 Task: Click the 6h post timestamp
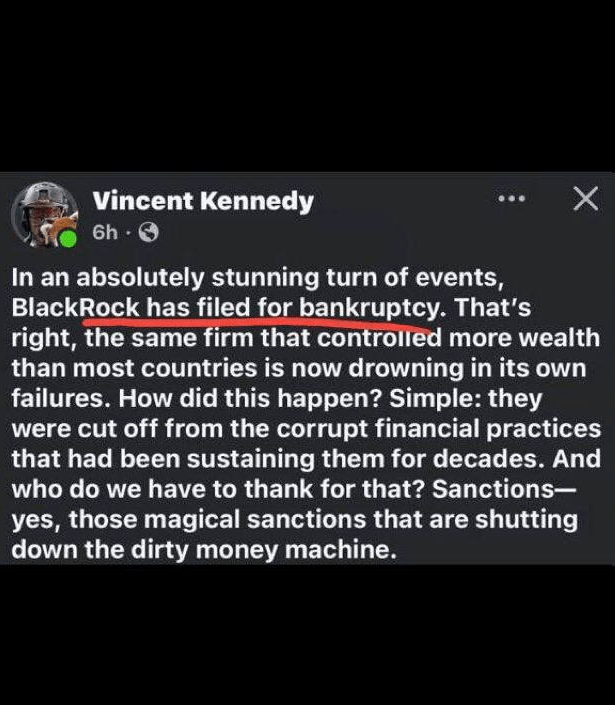click(x=105, y=233)
